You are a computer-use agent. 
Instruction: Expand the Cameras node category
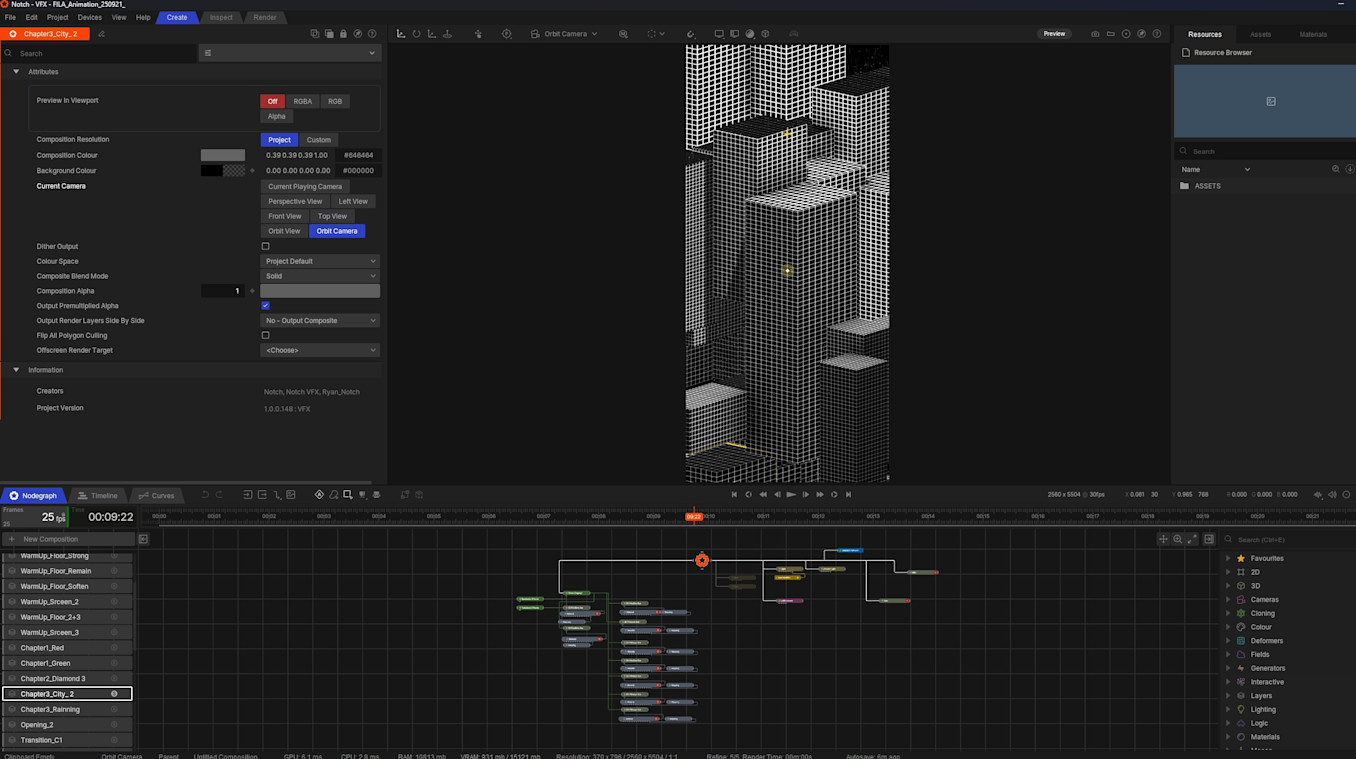click(x=1228, y=600)
